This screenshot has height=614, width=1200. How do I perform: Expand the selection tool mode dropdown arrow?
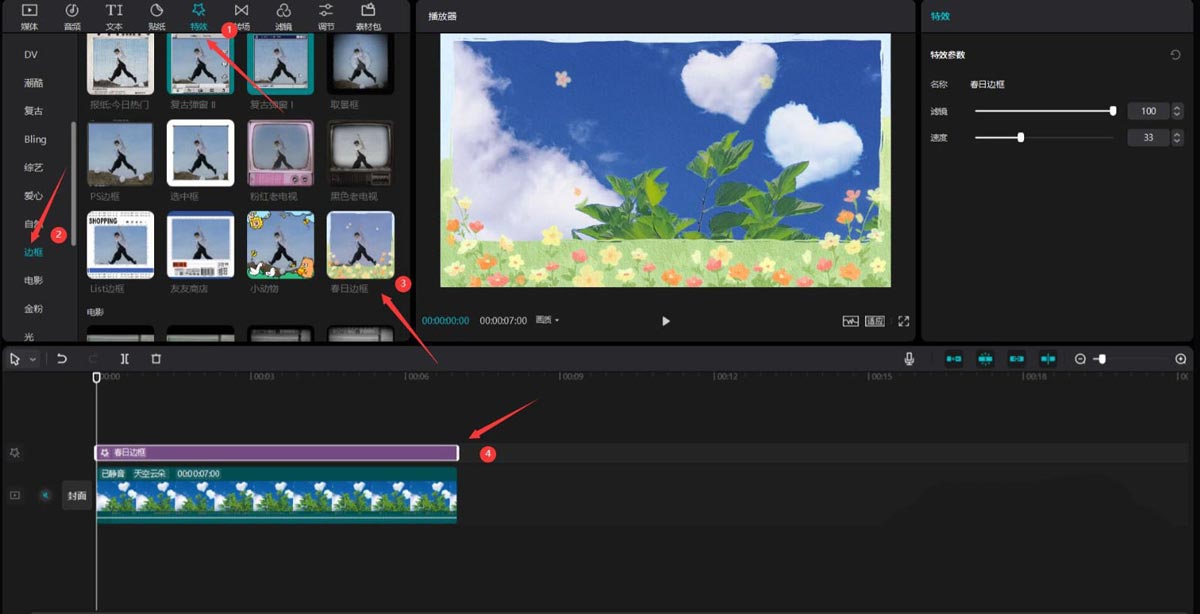tap(33, 359)
